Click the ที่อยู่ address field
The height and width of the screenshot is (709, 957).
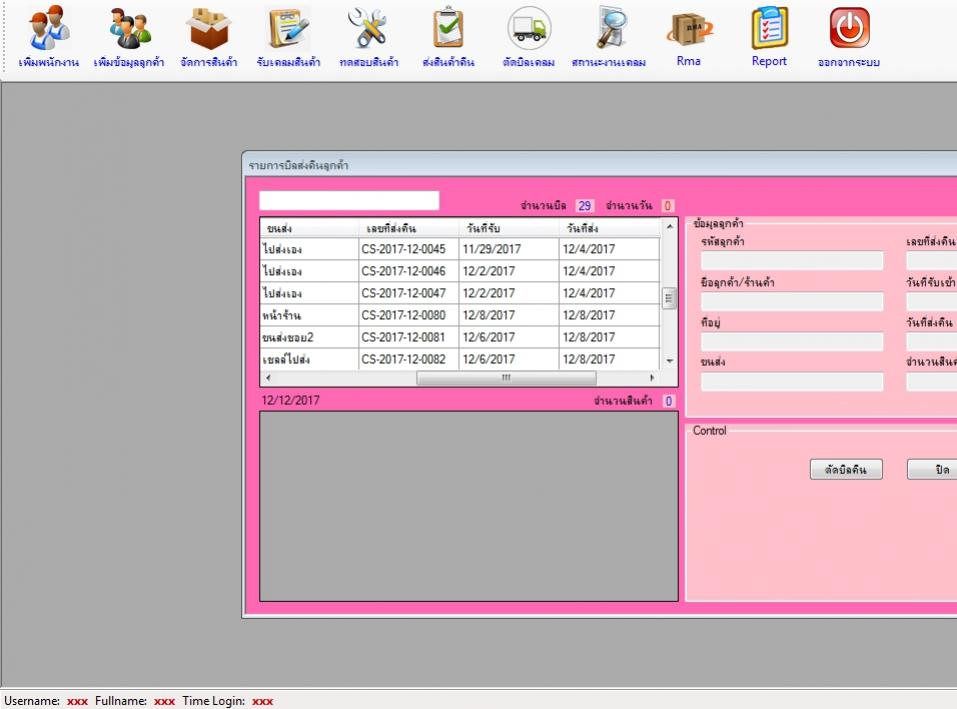point(792,342)
